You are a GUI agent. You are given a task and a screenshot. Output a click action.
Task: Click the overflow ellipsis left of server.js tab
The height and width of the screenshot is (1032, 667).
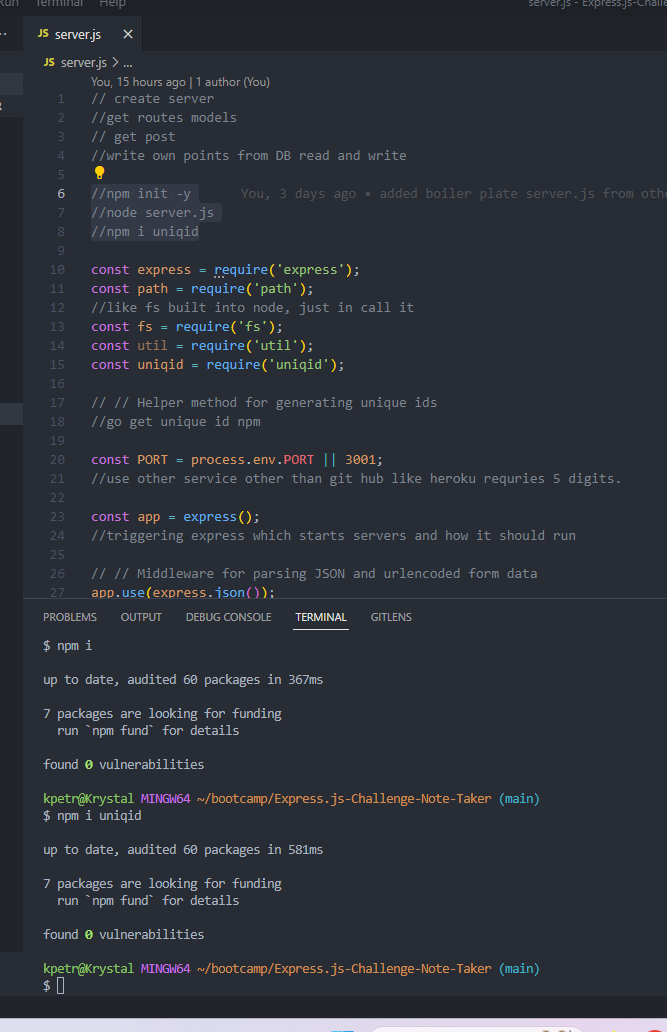[4, 34]
